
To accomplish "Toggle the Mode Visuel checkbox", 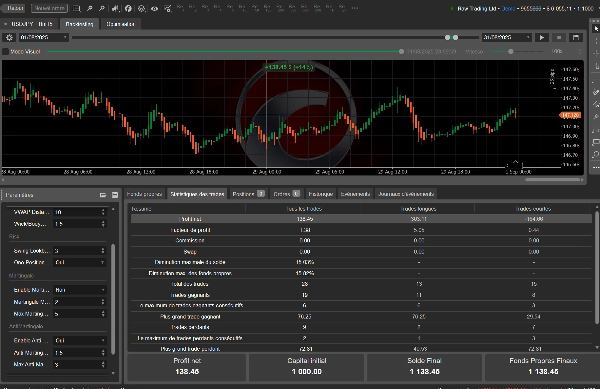I will [6, 51].
